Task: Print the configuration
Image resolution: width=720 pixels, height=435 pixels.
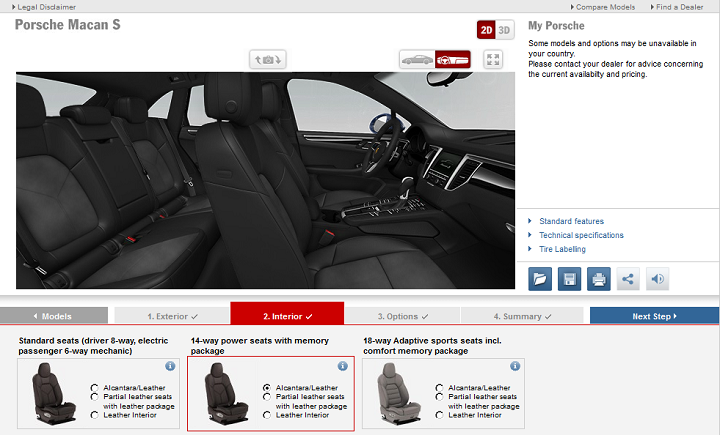Action: 599,279
